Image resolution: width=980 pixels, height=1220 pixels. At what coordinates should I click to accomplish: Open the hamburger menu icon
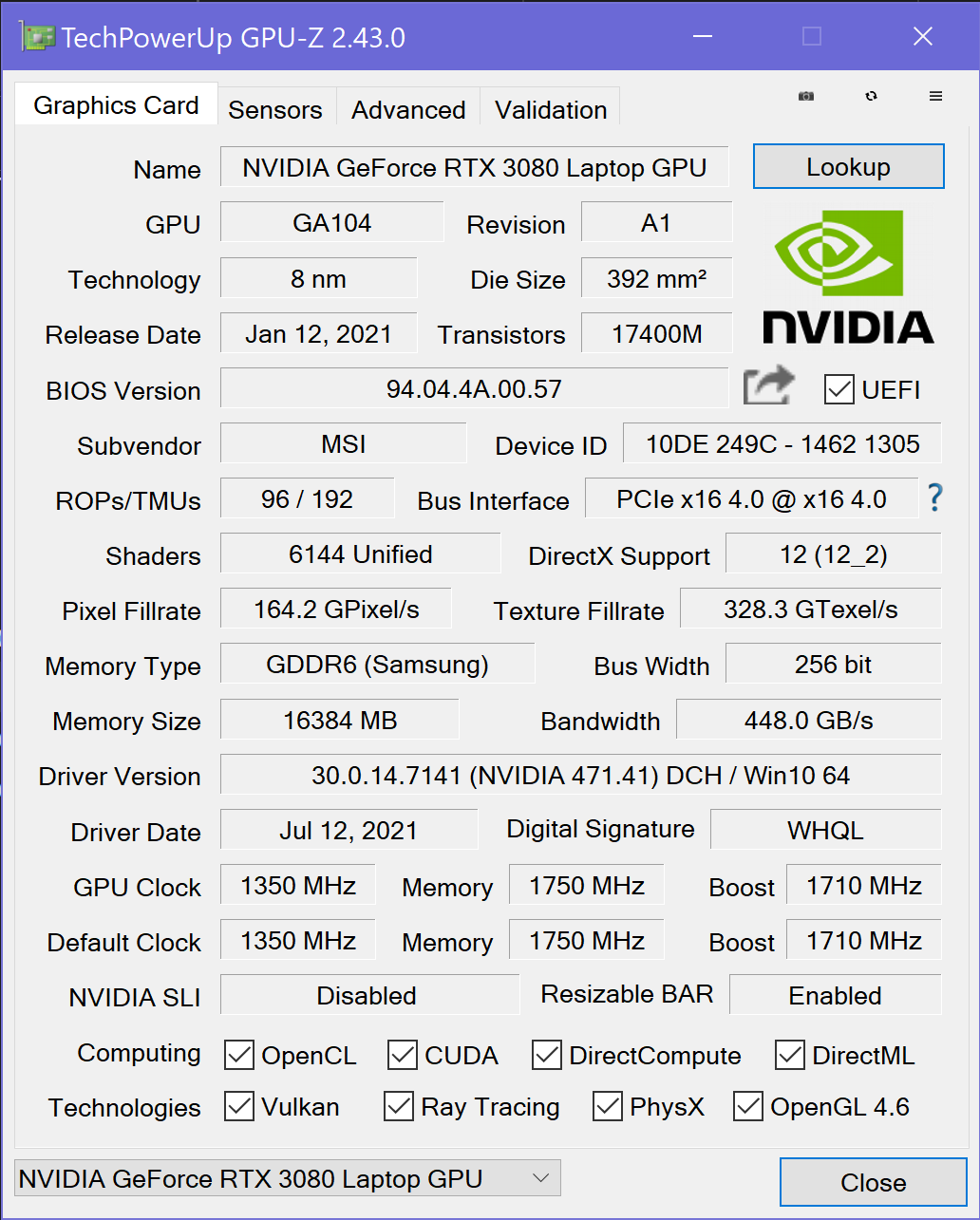coord(936,96)
